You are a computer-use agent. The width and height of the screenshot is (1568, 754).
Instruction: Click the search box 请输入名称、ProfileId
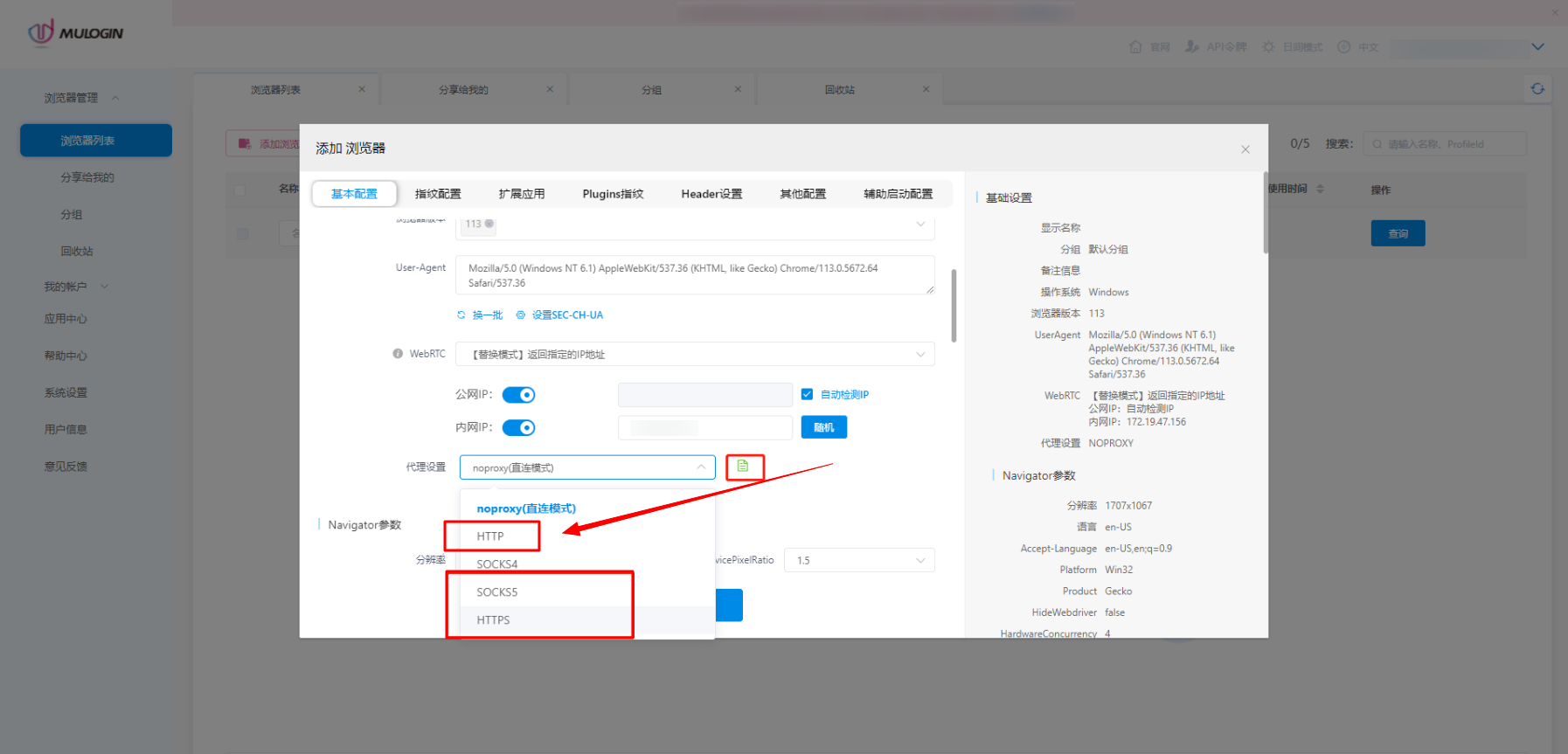click(x=1445, y=144)
